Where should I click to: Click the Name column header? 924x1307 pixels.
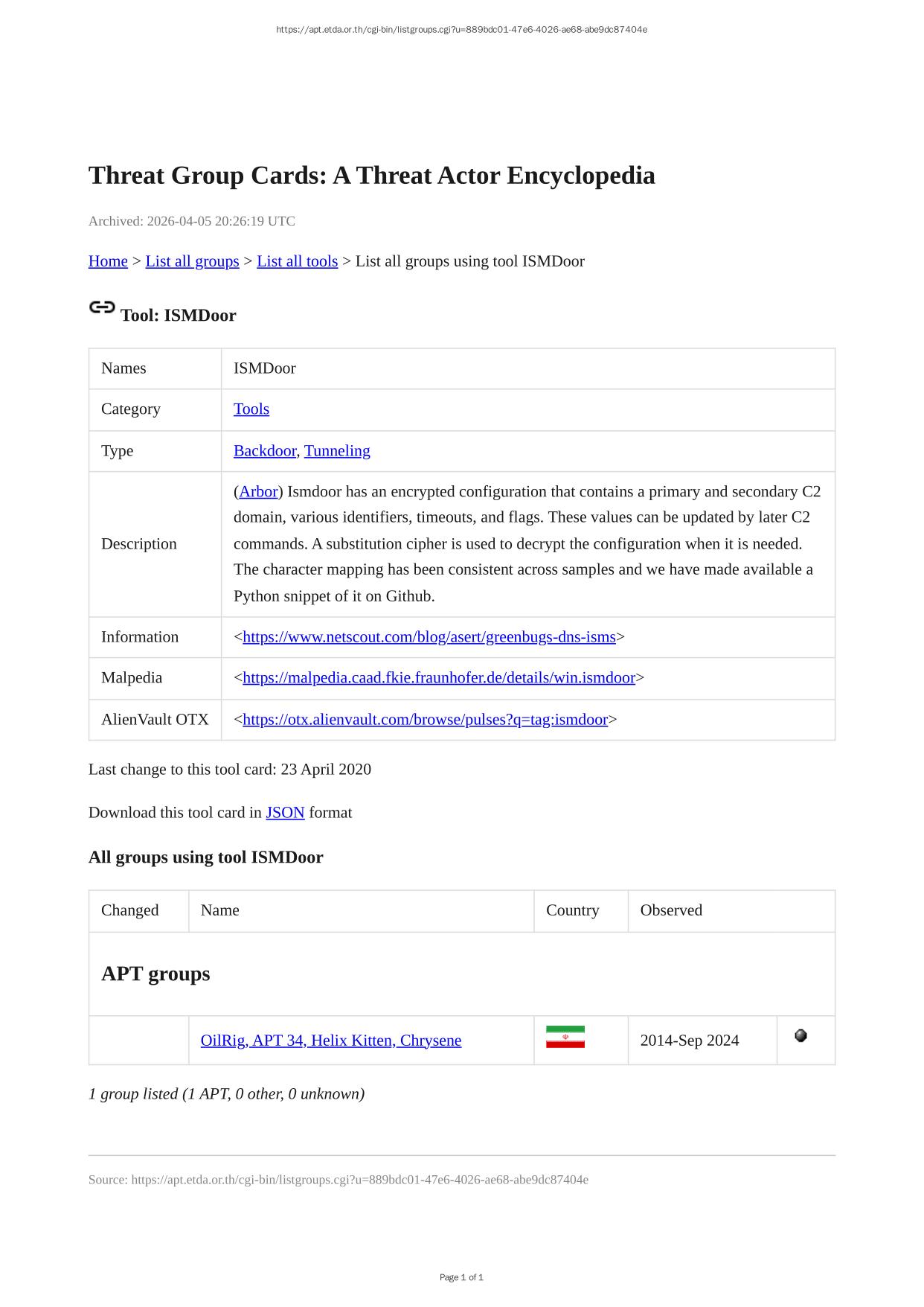[220, 910]
